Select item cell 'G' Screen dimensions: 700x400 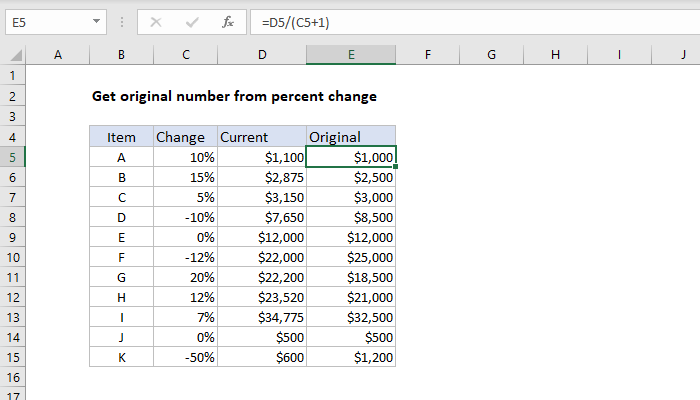pos(121,277)
